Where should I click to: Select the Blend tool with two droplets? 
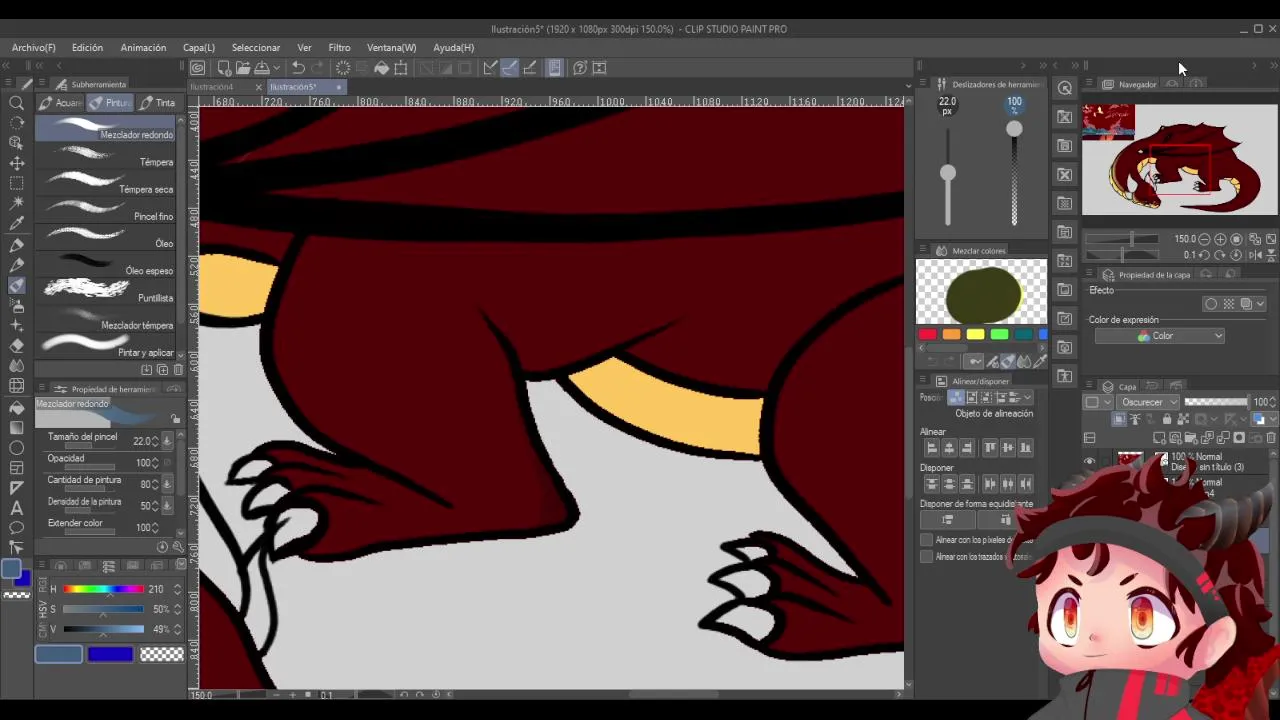tap(16, 366)
